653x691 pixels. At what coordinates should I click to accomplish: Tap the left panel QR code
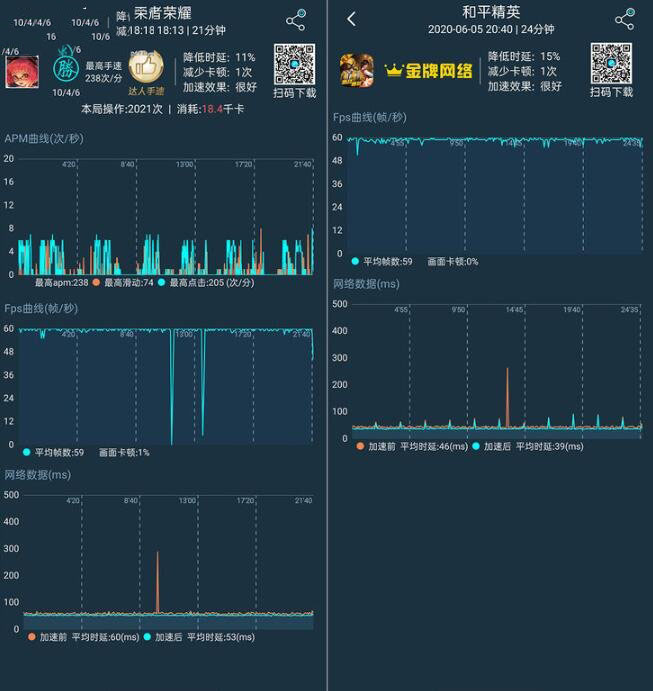pos(294,64)
